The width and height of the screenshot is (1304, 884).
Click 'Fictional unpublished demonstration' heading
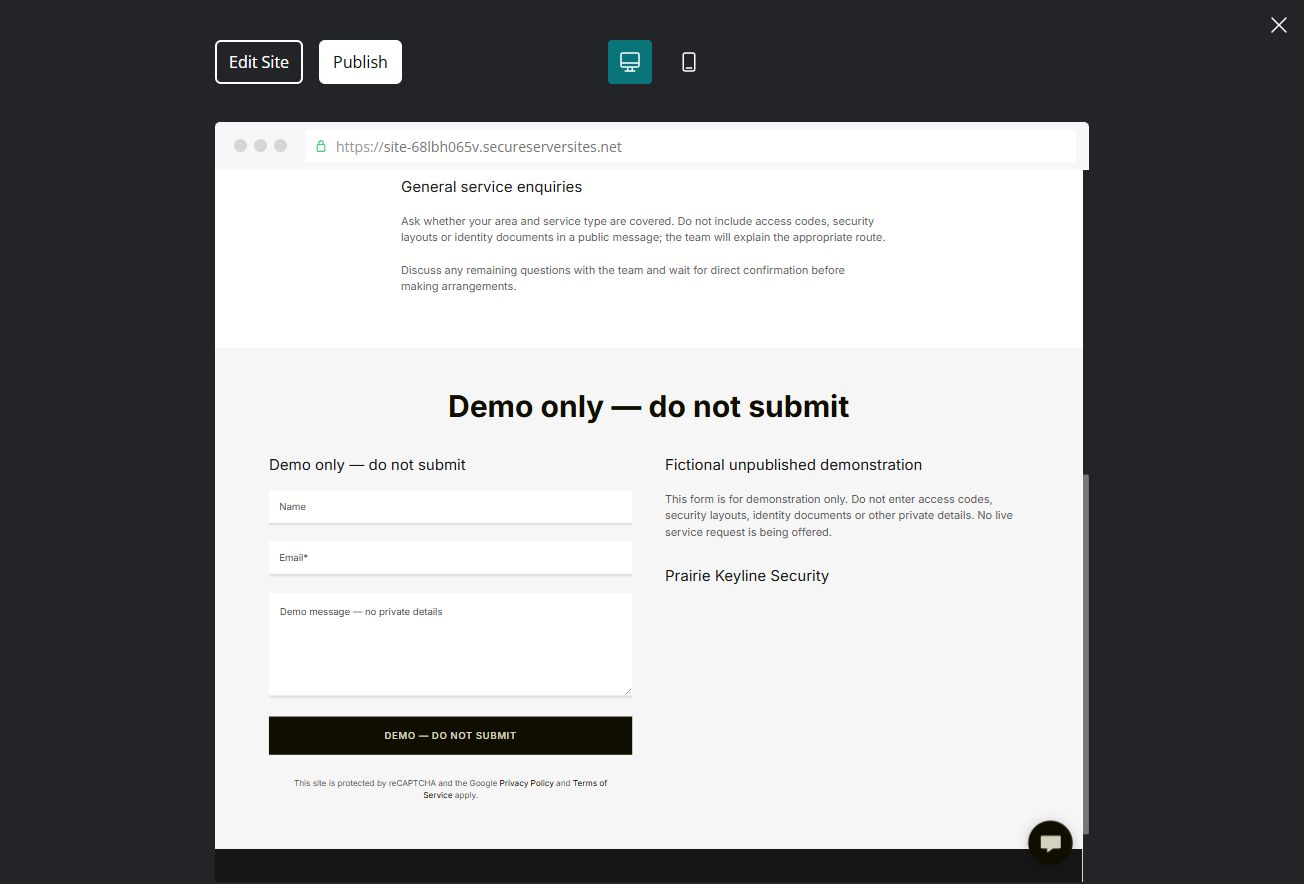click(x=793, y=465)
